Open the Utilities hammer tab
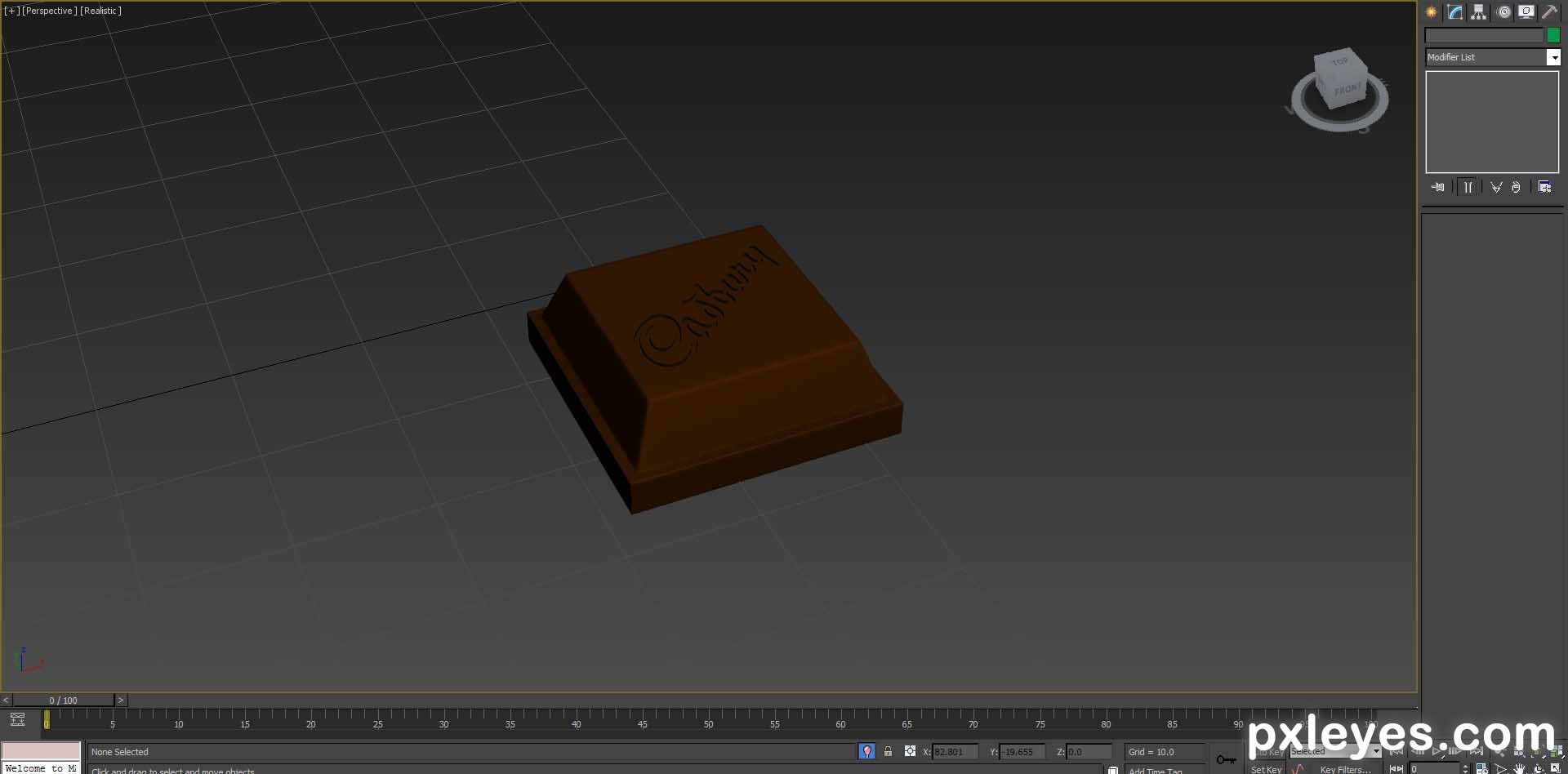1568x774 pixels. click(1548, 11)
